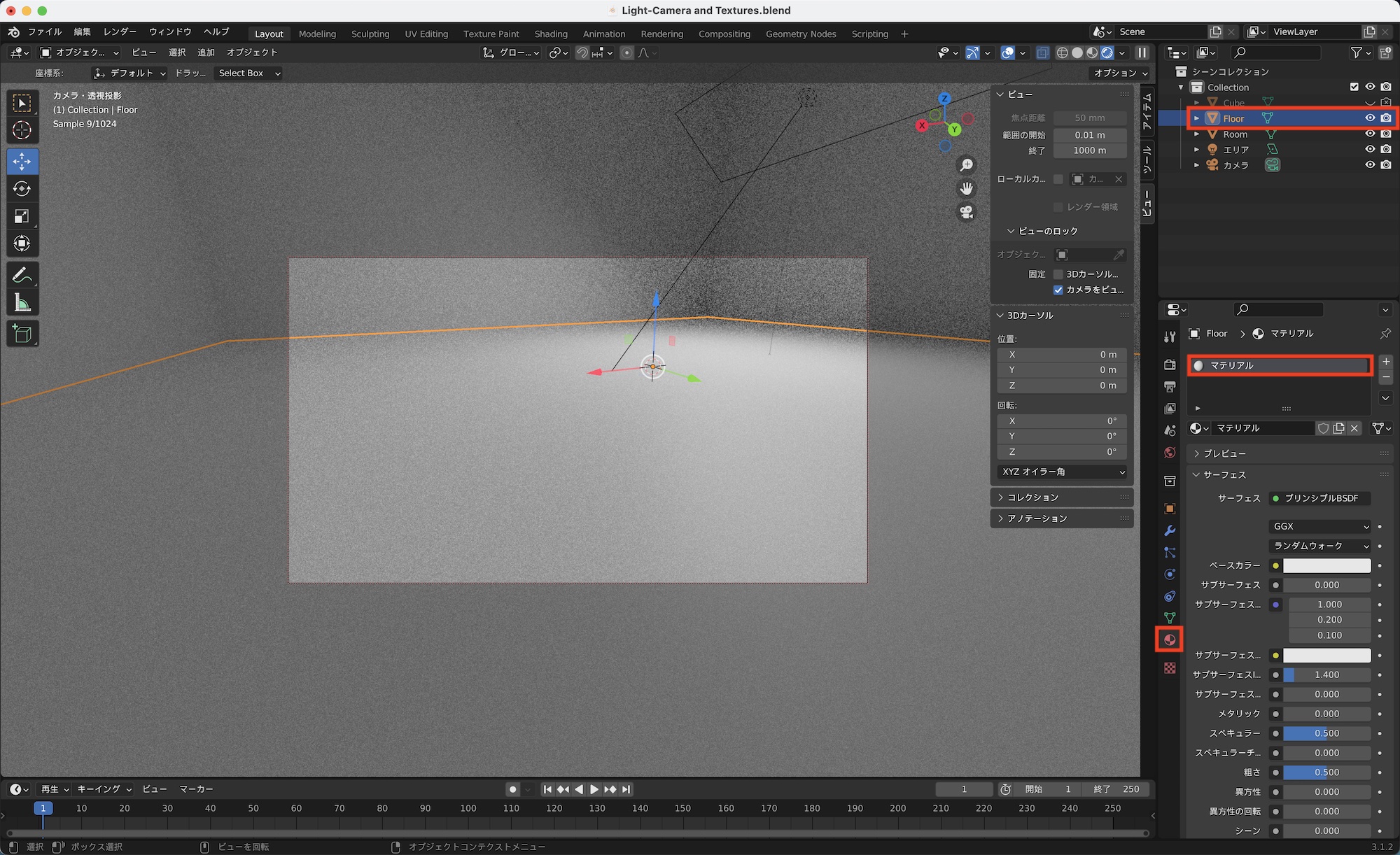The width and height of the screenshot is (1400, 855).
Task: Open the GGX distribution dropdown
Action: tap(1319, 526)
